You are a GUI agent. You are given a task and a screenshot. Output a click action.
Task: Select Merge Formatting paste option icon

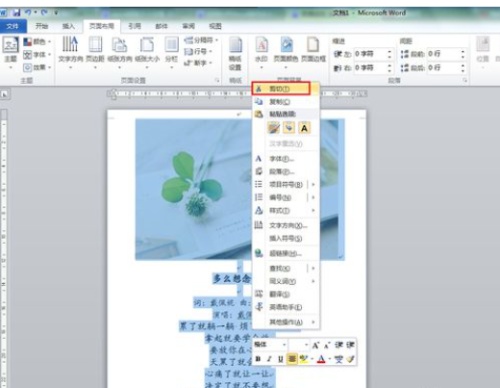coord(289,128)
